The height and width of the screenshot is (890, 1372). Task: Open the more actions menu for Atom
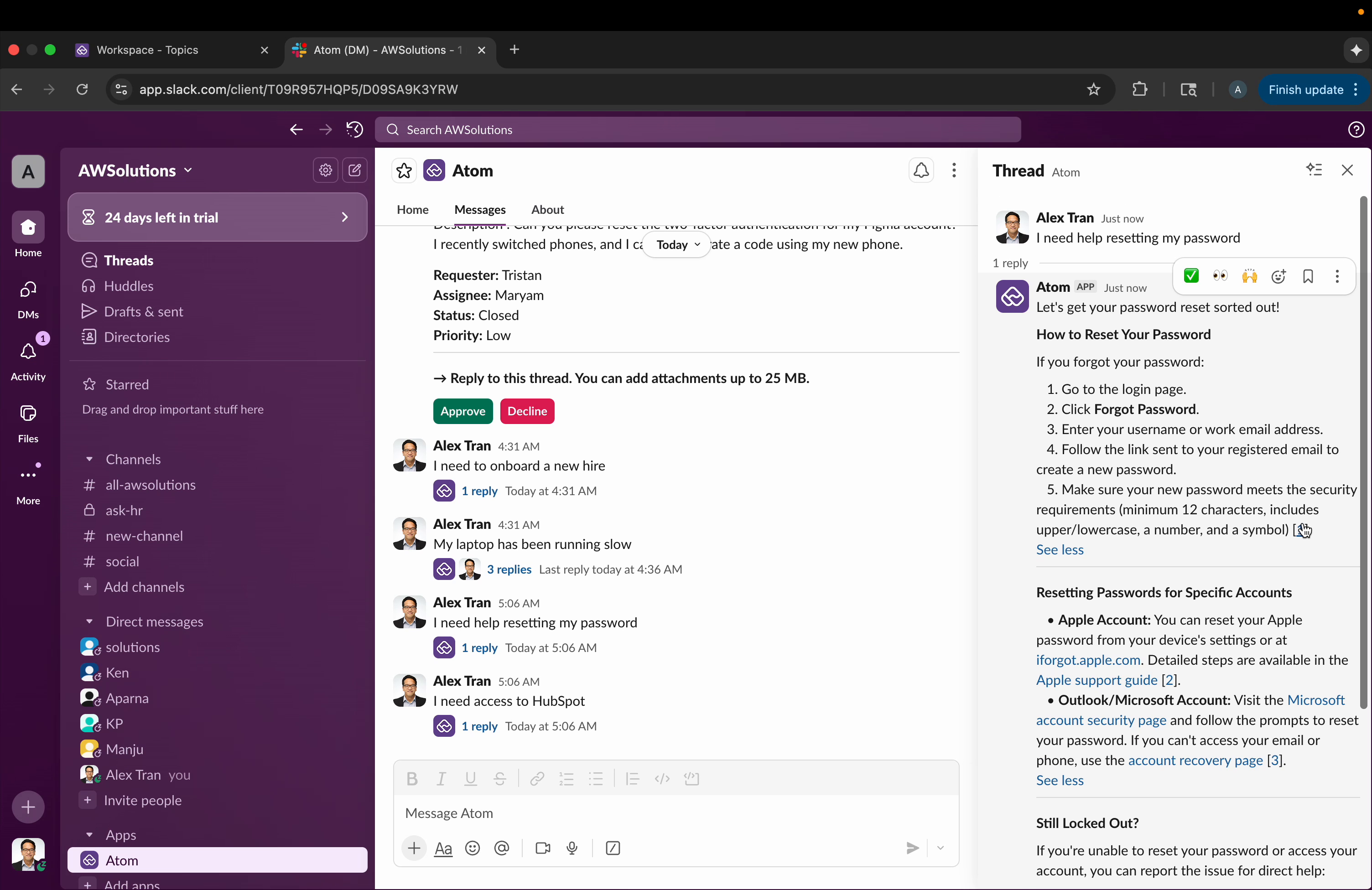pyautogui.click(x=954, y=171)
